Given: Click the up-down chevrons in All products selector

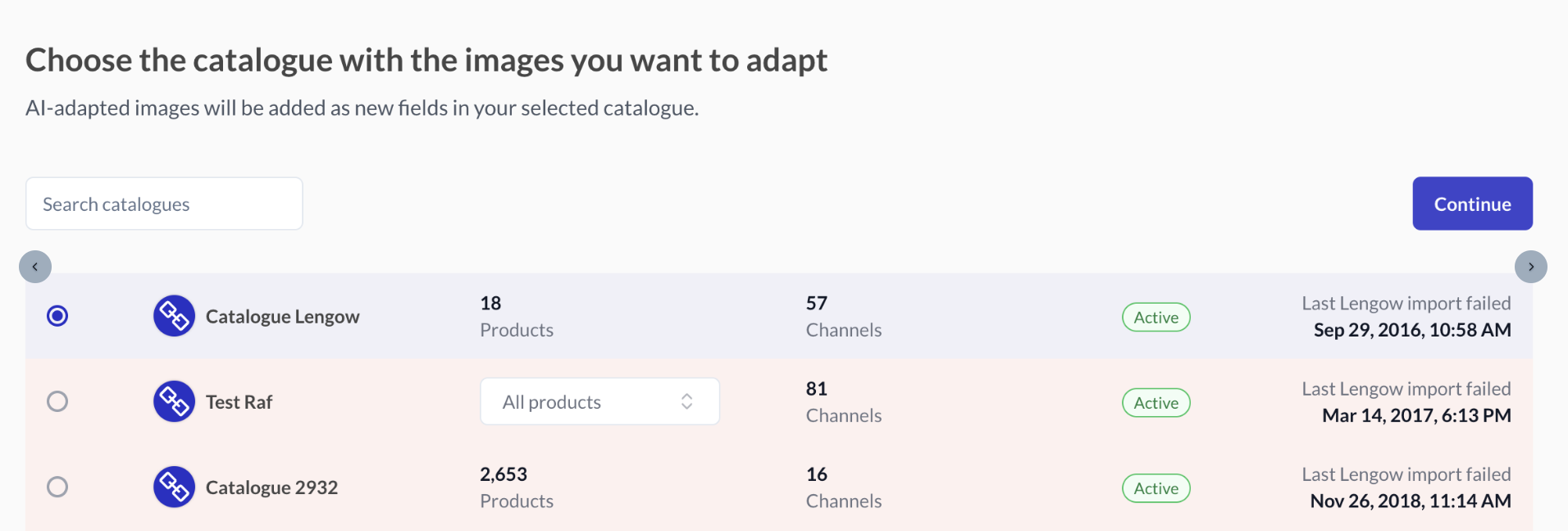Looking at the screenshot, I should click(x=687, y=401).
